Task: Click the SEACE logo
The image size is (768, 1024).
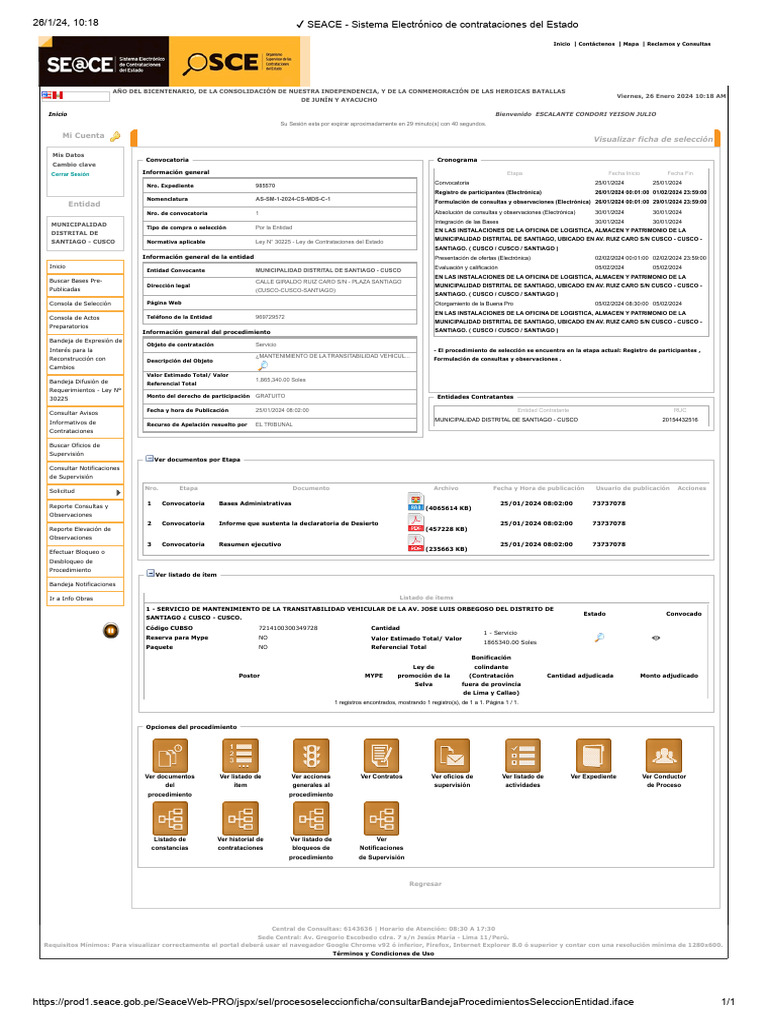Action: [104, 63]
